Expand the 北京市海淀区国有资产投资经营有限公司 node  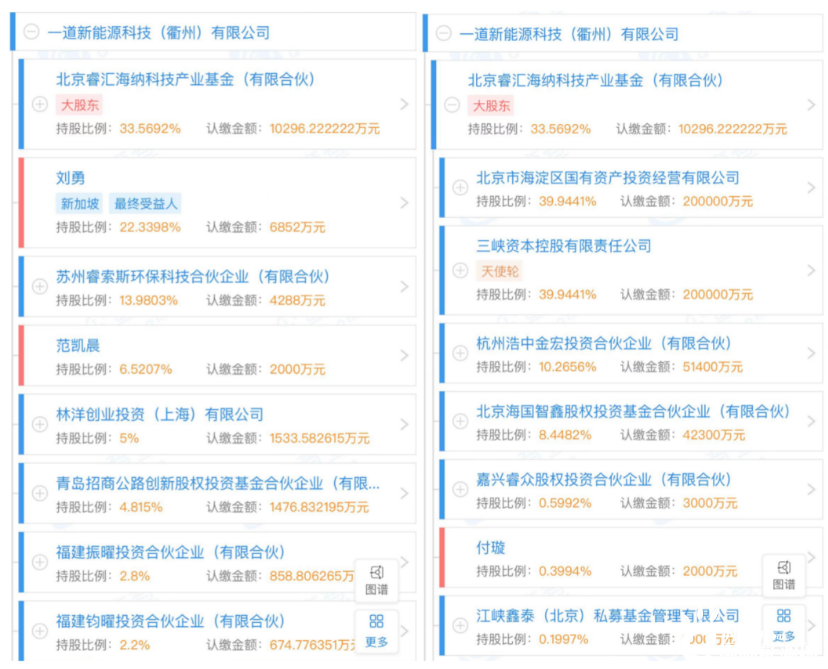point(460,187)
